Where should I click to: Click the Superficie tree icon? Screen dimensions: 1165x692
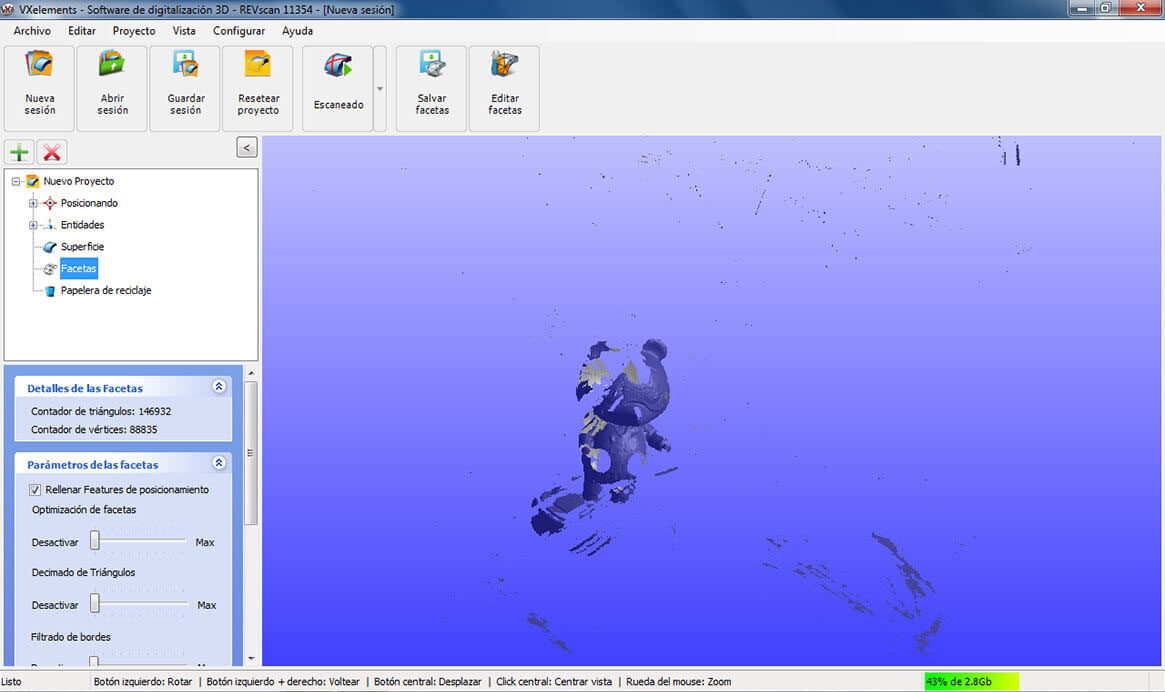point(50,247)
